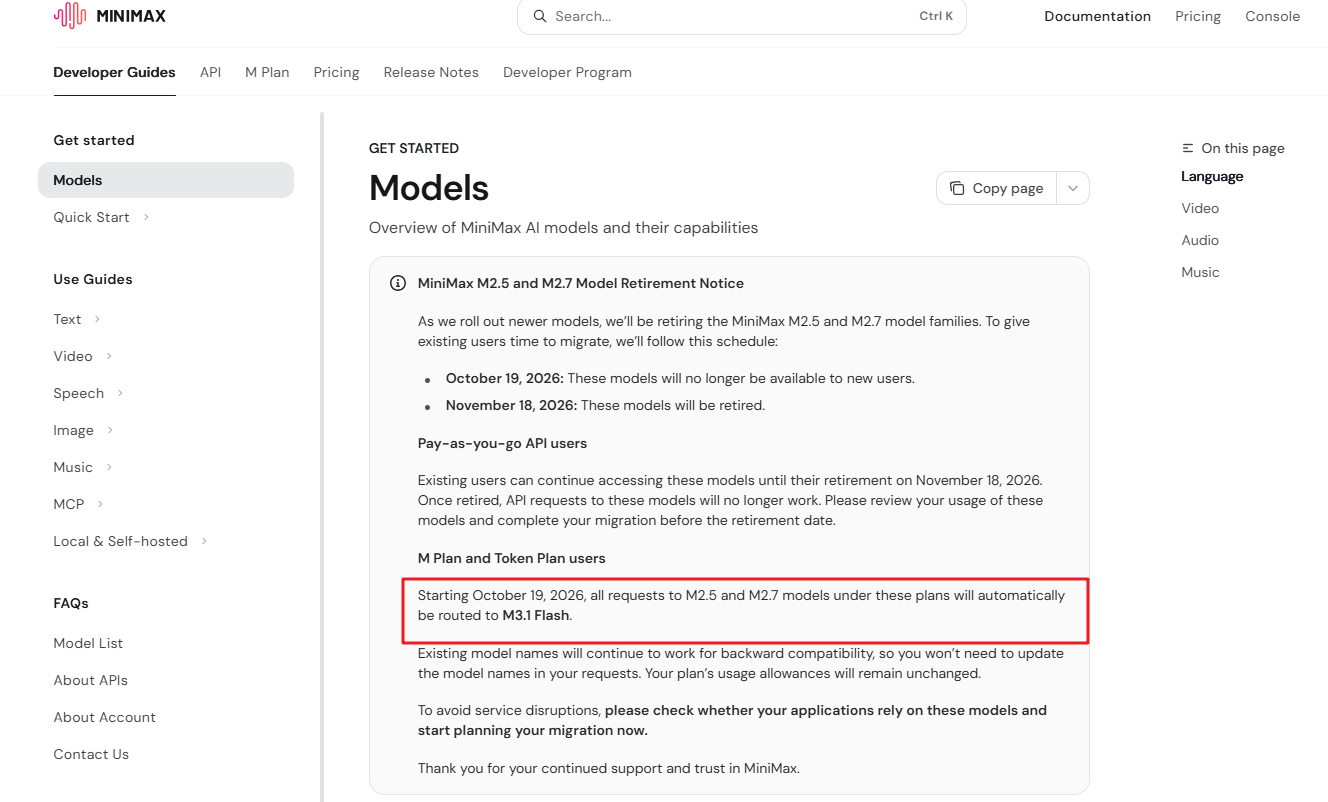
Task: Click the Copy page button
Action: pos(996,188)
